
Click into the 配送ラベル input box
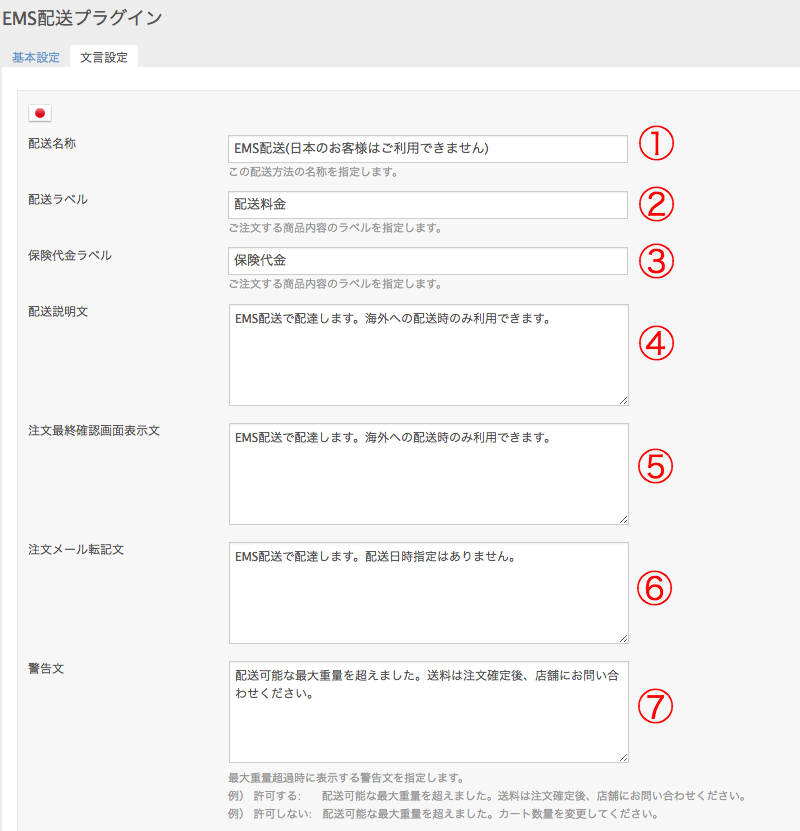(428, 205)
